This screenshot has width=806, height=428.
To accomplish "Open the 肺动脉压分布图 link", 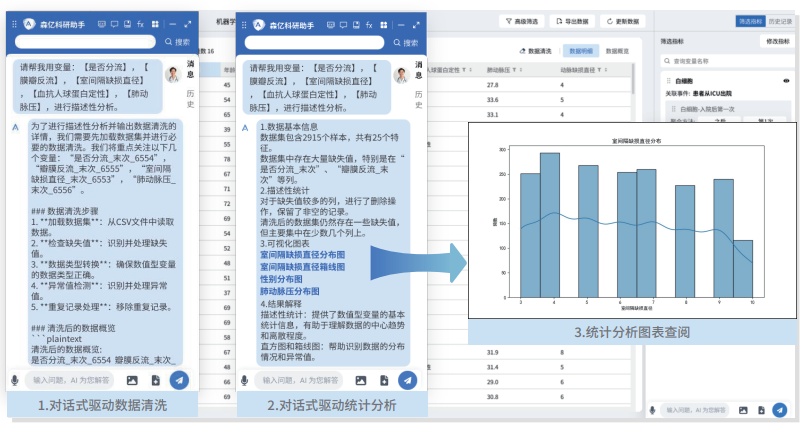I will [x=289, y=291].
